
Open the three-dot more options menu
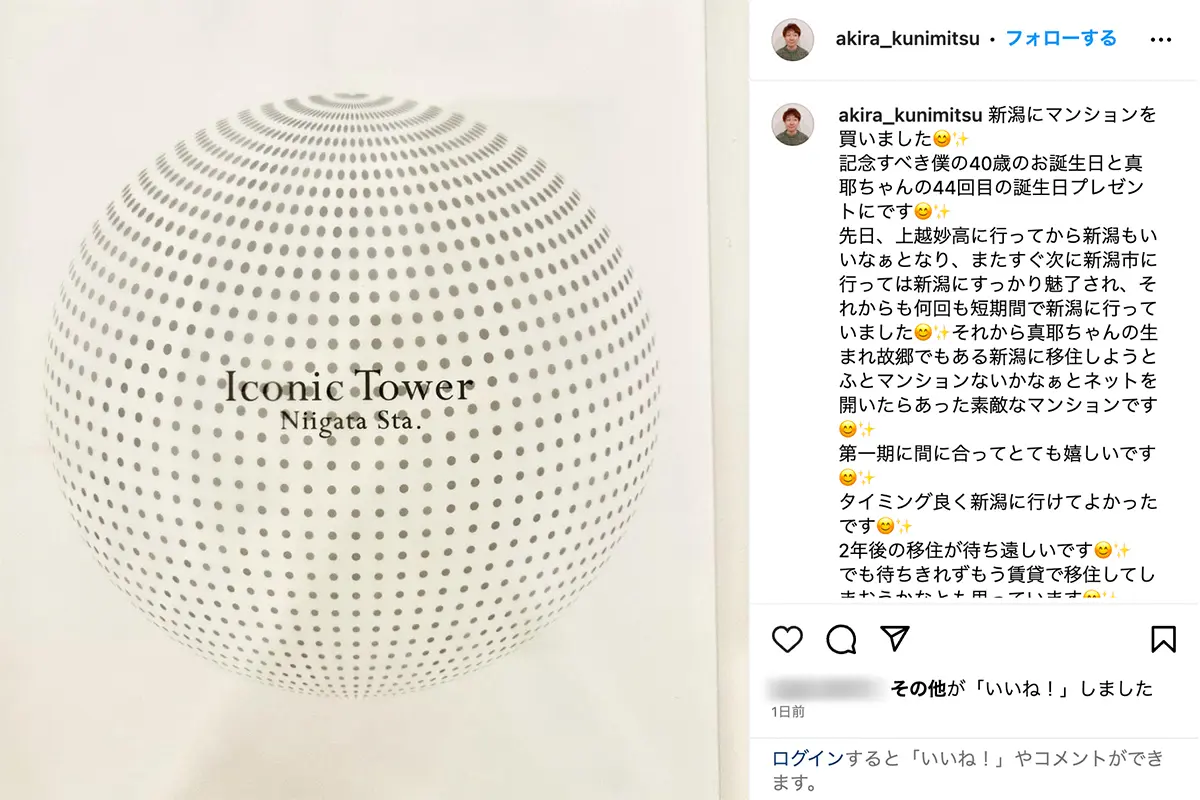[x=1160, y=40]
